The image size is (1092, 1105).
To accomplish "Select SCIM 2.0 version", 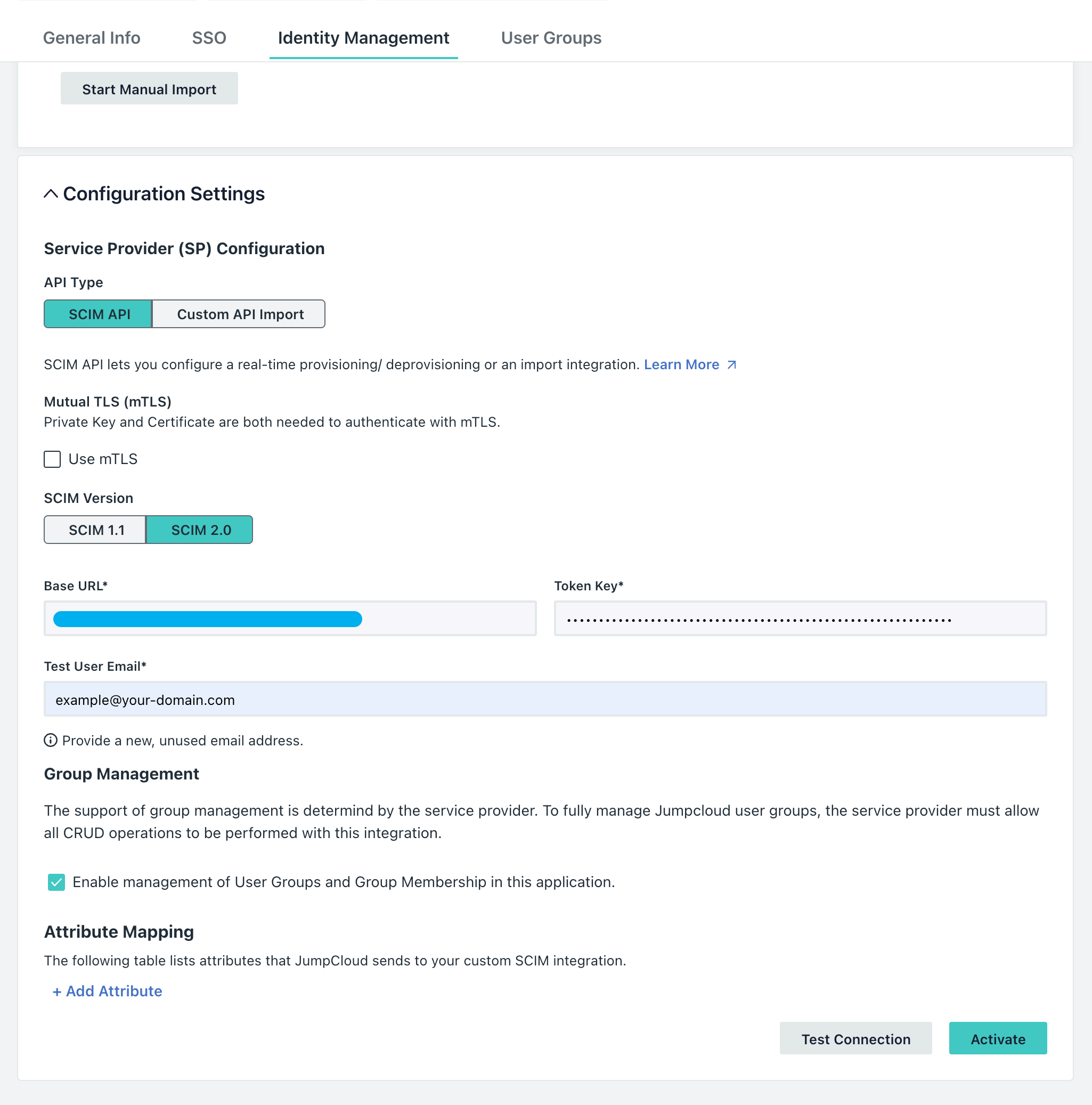I will pyautogui.click(x=200, y=530).
